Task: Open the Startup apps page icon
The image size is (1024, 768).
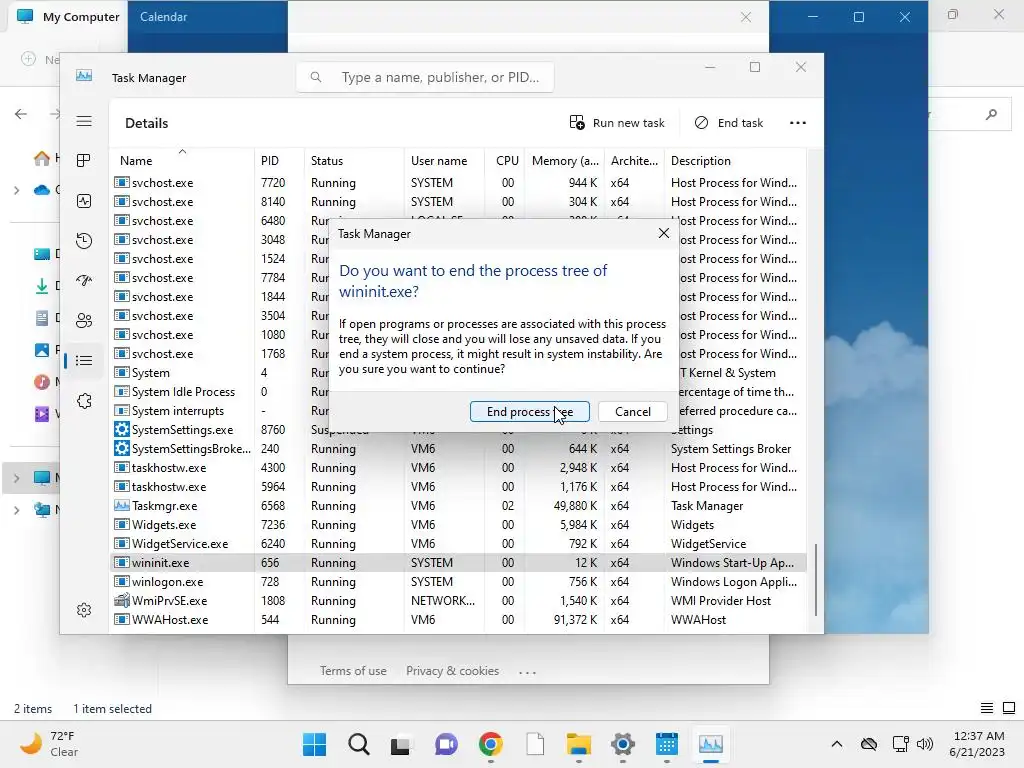Action: [84, 281]
